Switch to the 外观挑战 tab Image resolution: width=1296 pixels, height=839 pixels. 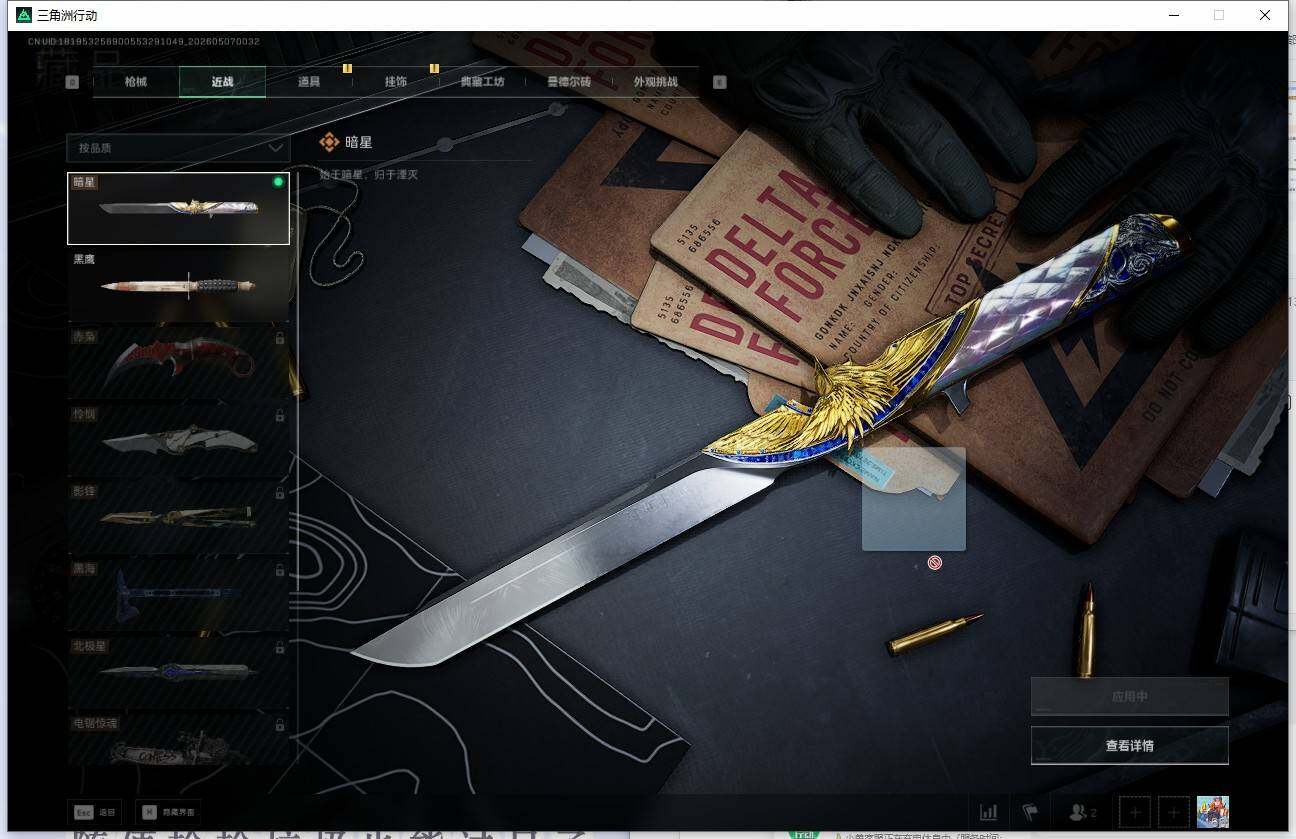click(656, 82)
